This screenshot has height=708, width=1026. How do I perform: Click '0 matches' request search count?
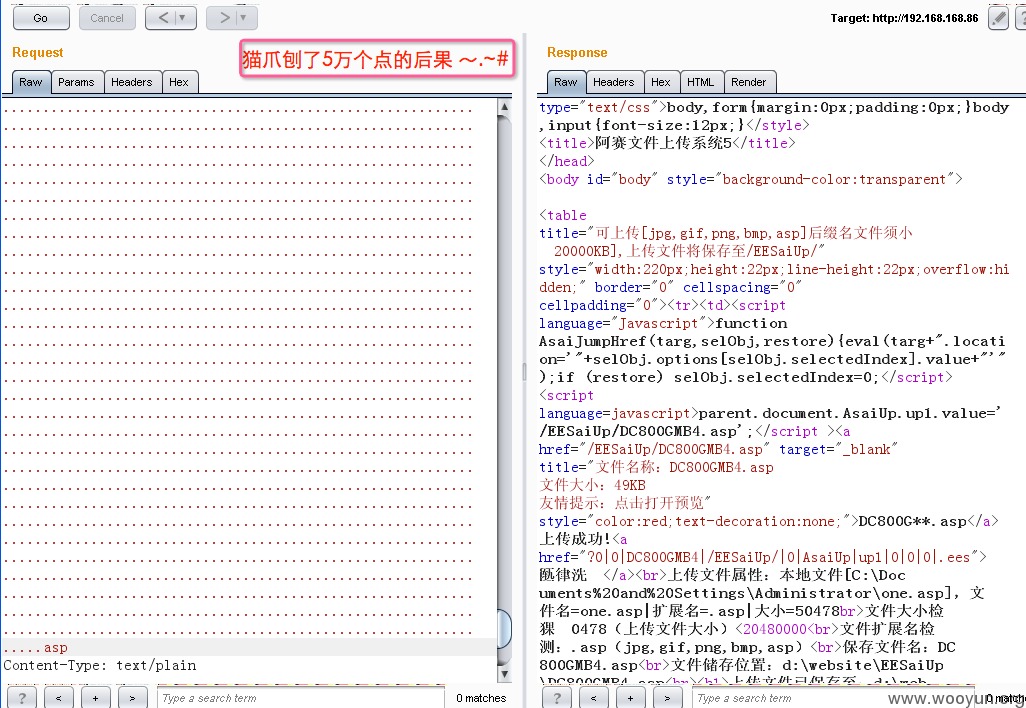click(481, 698)
